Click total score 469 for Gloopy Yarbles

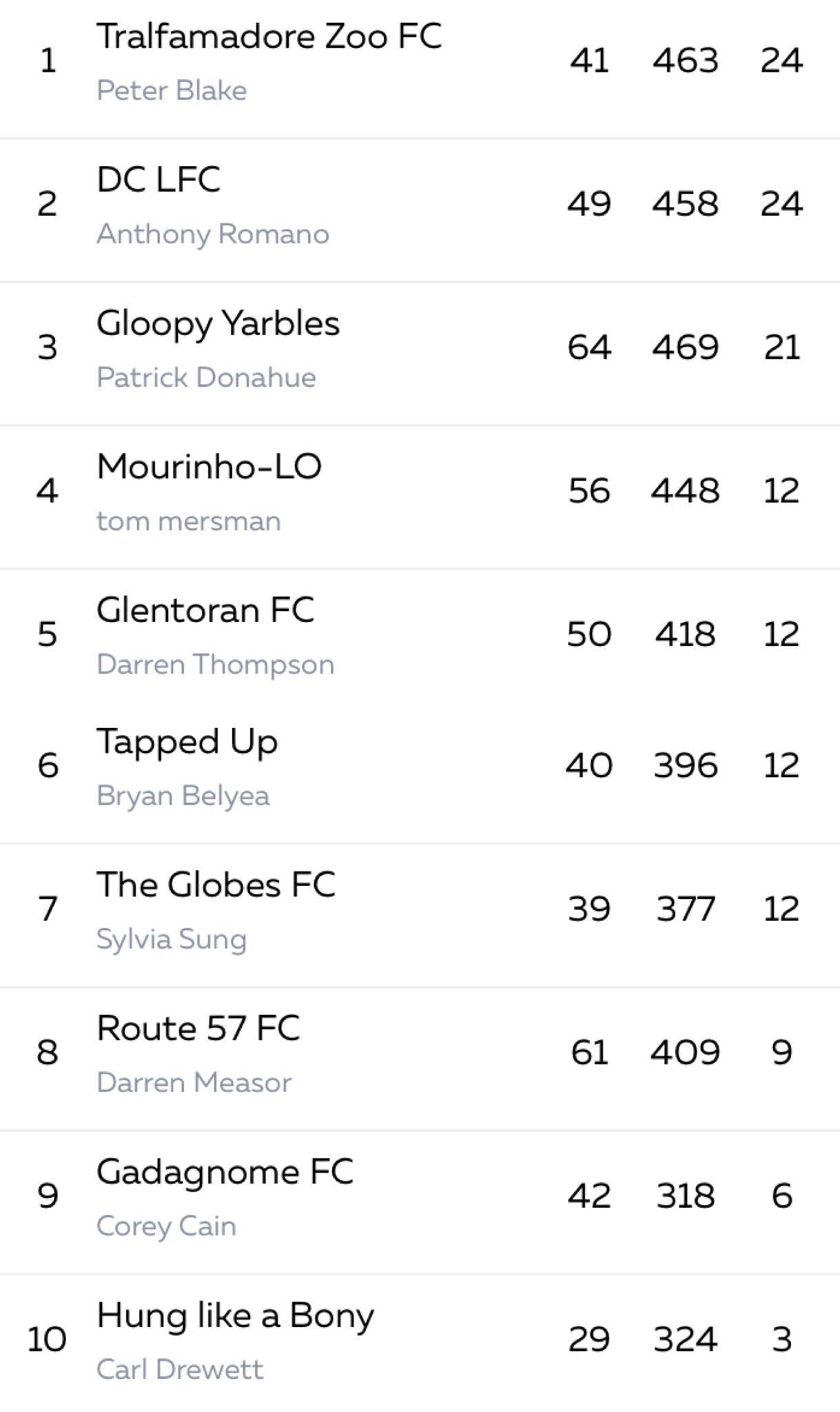point(686,347)
